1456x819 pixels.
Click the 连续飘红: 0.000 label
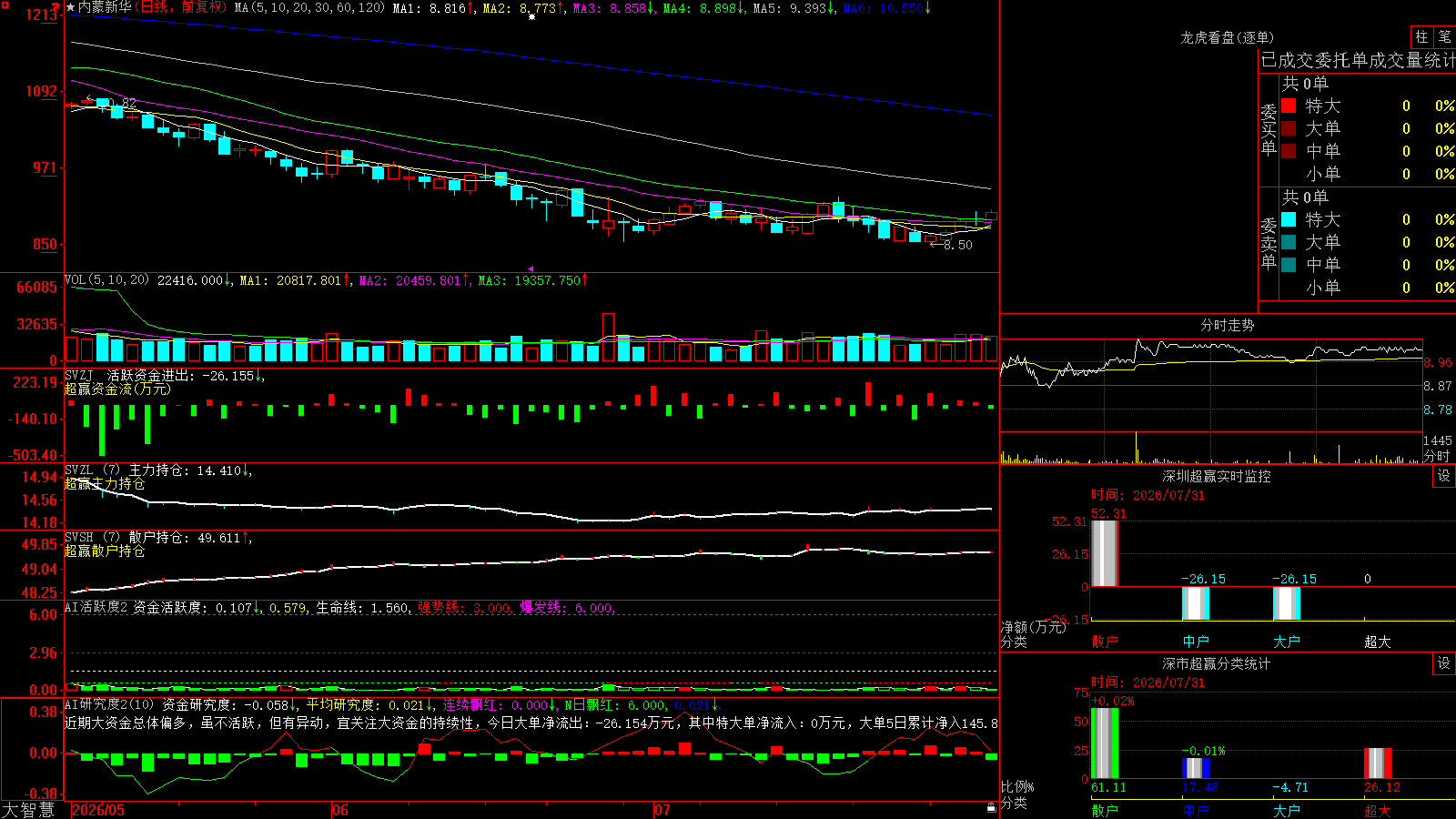[500, 705]
